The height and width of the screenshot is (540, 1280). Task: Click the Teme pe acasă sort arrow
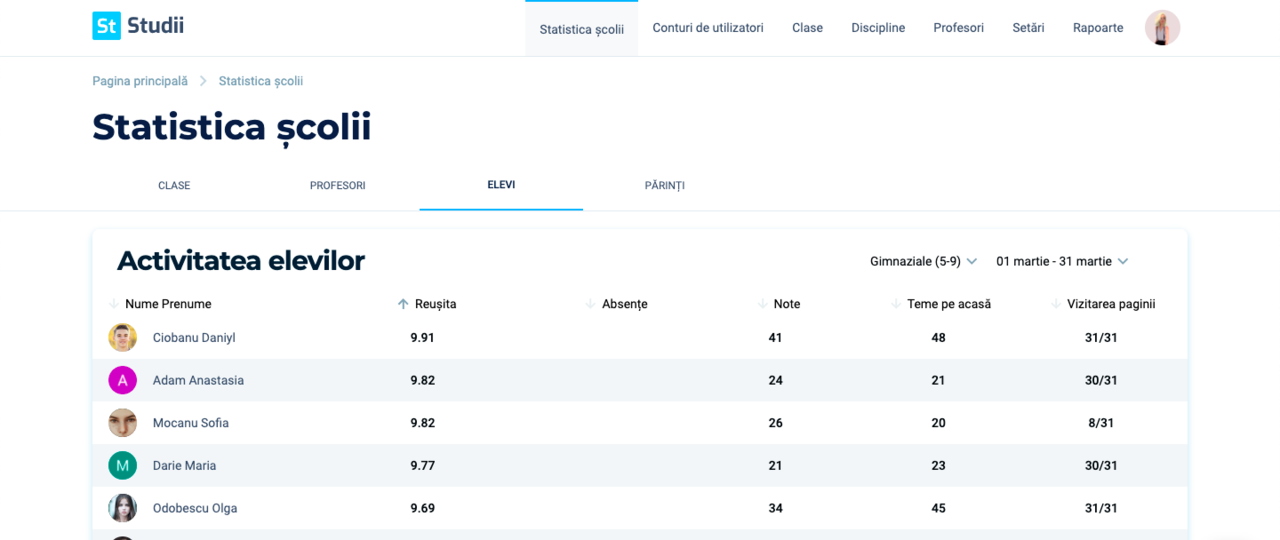pyautogui.click(x=896, y=304)
